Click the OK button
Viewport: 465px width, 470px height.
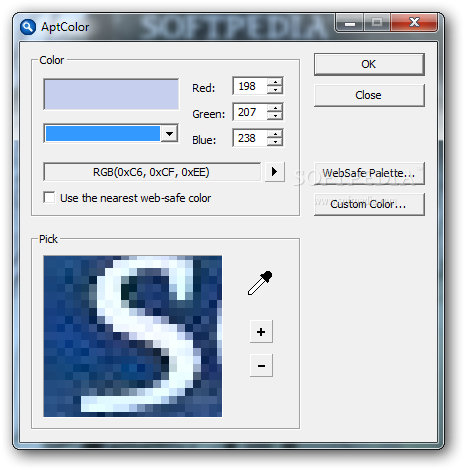tap(369, 64)
